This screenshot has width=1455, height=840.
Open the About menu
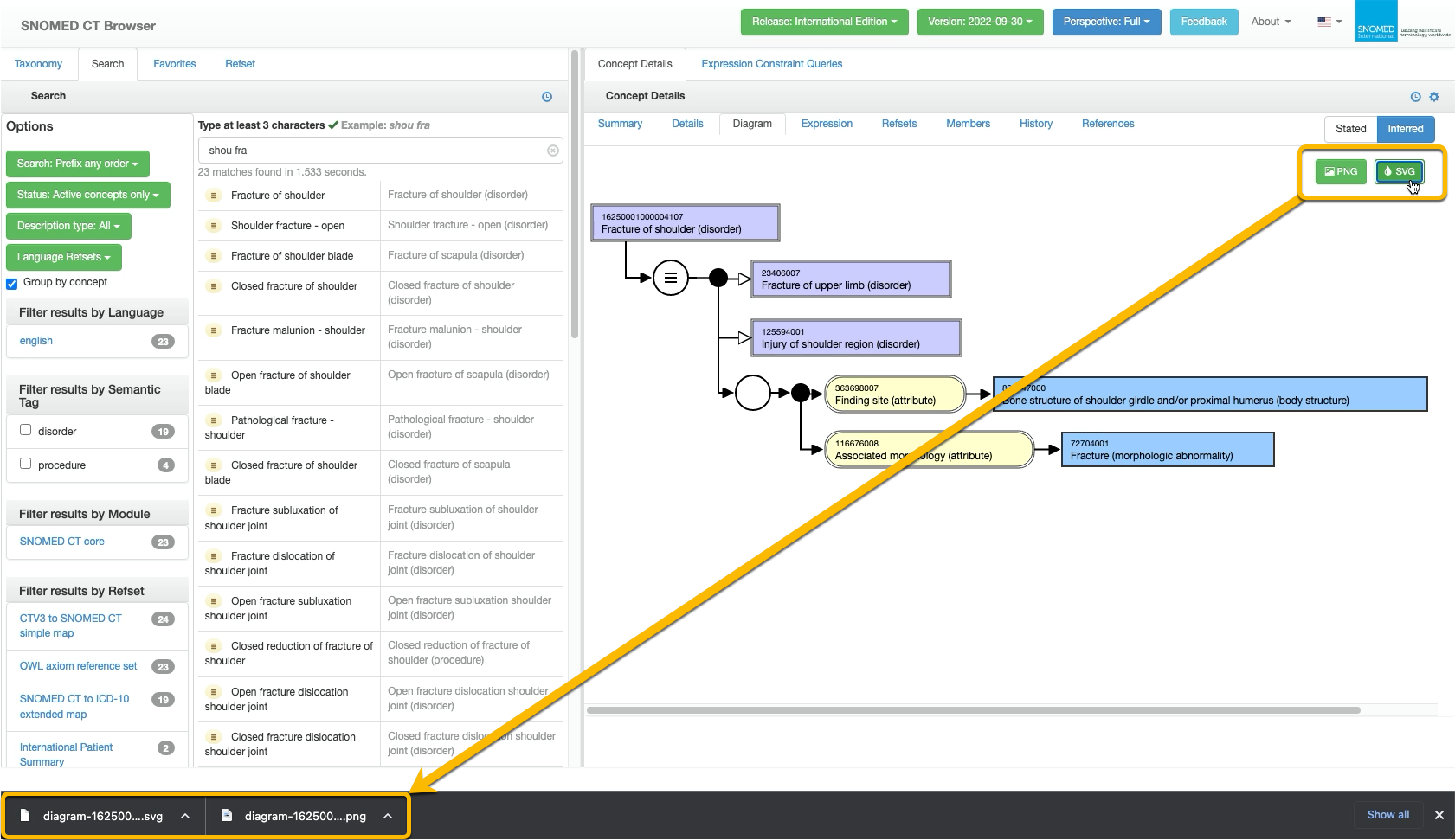[x=1271, y=22]
